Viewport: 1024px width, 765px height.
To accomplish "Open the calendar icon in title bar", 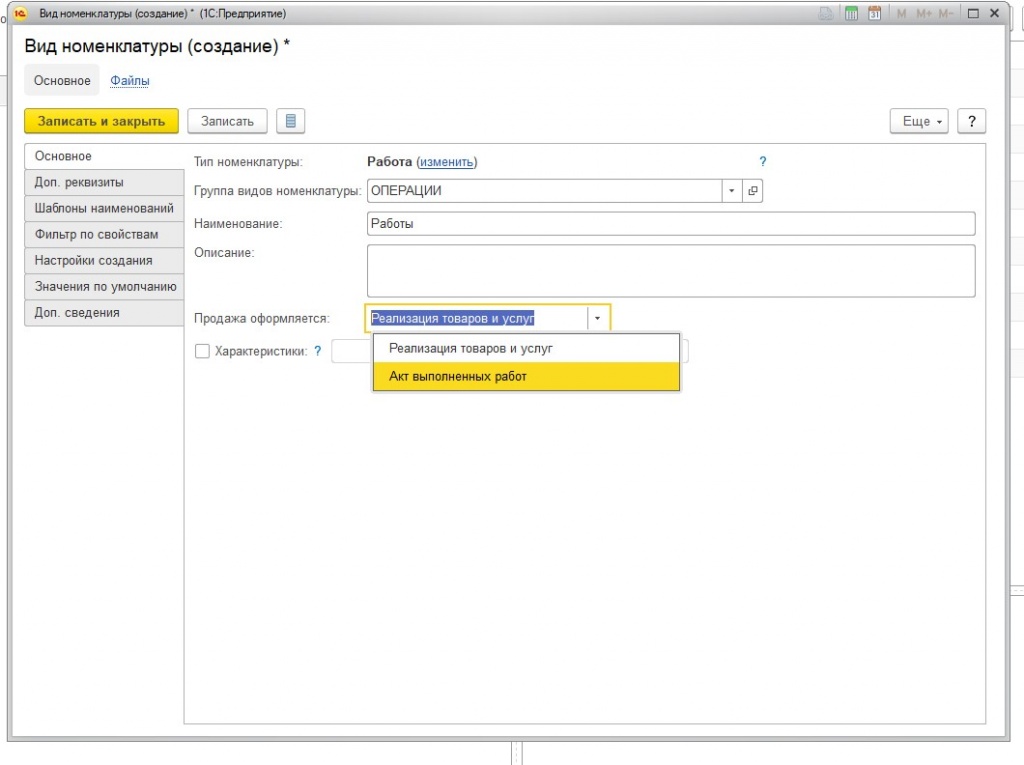I will (x=875, y=14).
